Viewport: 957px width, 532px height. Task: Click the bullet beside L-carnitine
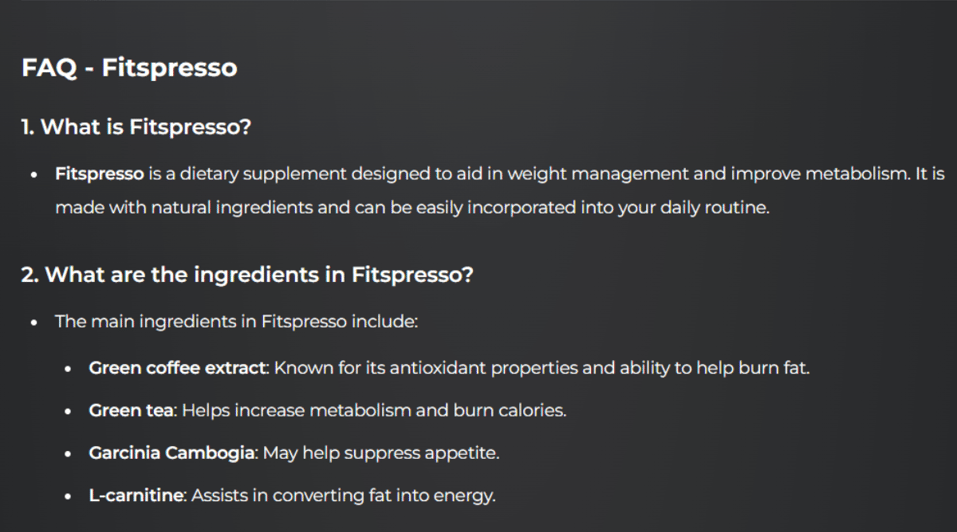click(68, 496)
